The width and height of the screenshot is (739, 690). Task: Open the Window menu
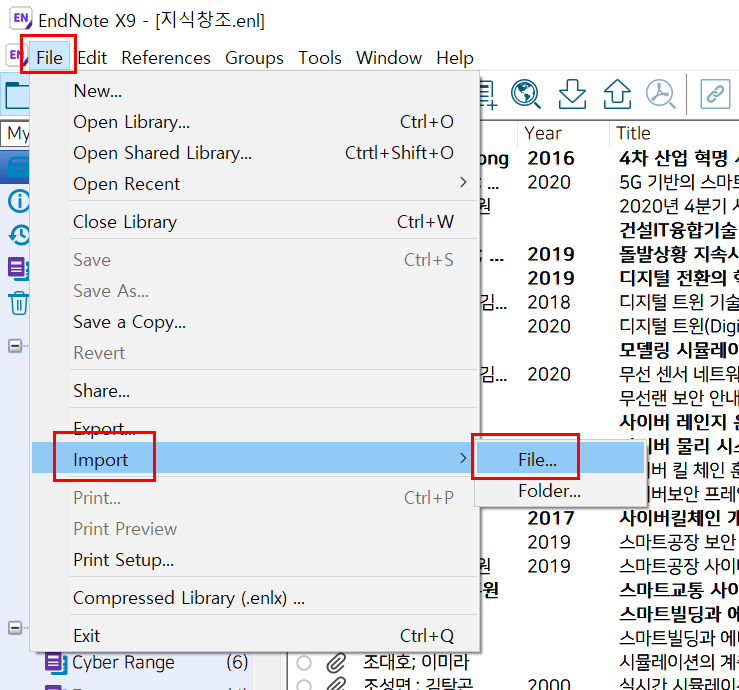click(389, 58)
